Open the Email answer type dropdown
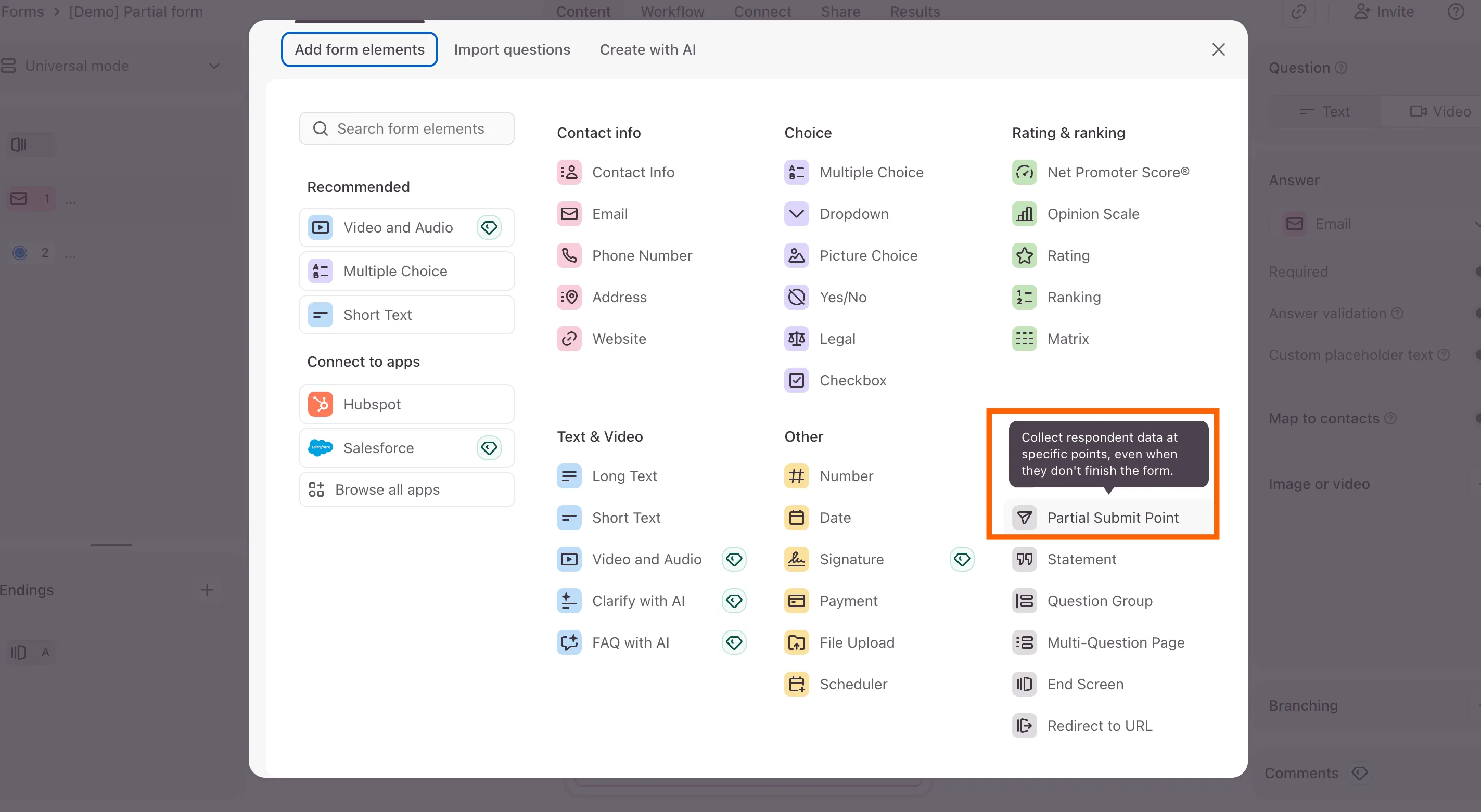The height and width of the screenshot is (812, 1481). tap(1375, 224)
